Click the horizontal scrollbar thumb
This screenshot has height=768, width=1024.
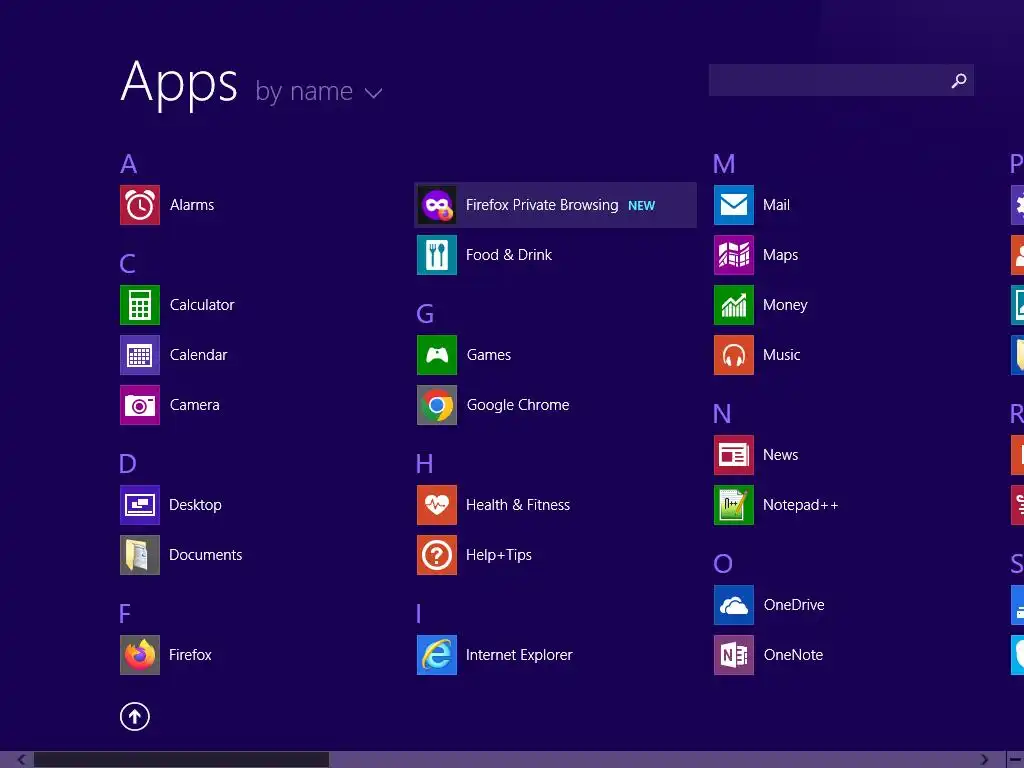click(x=182, y=760)
